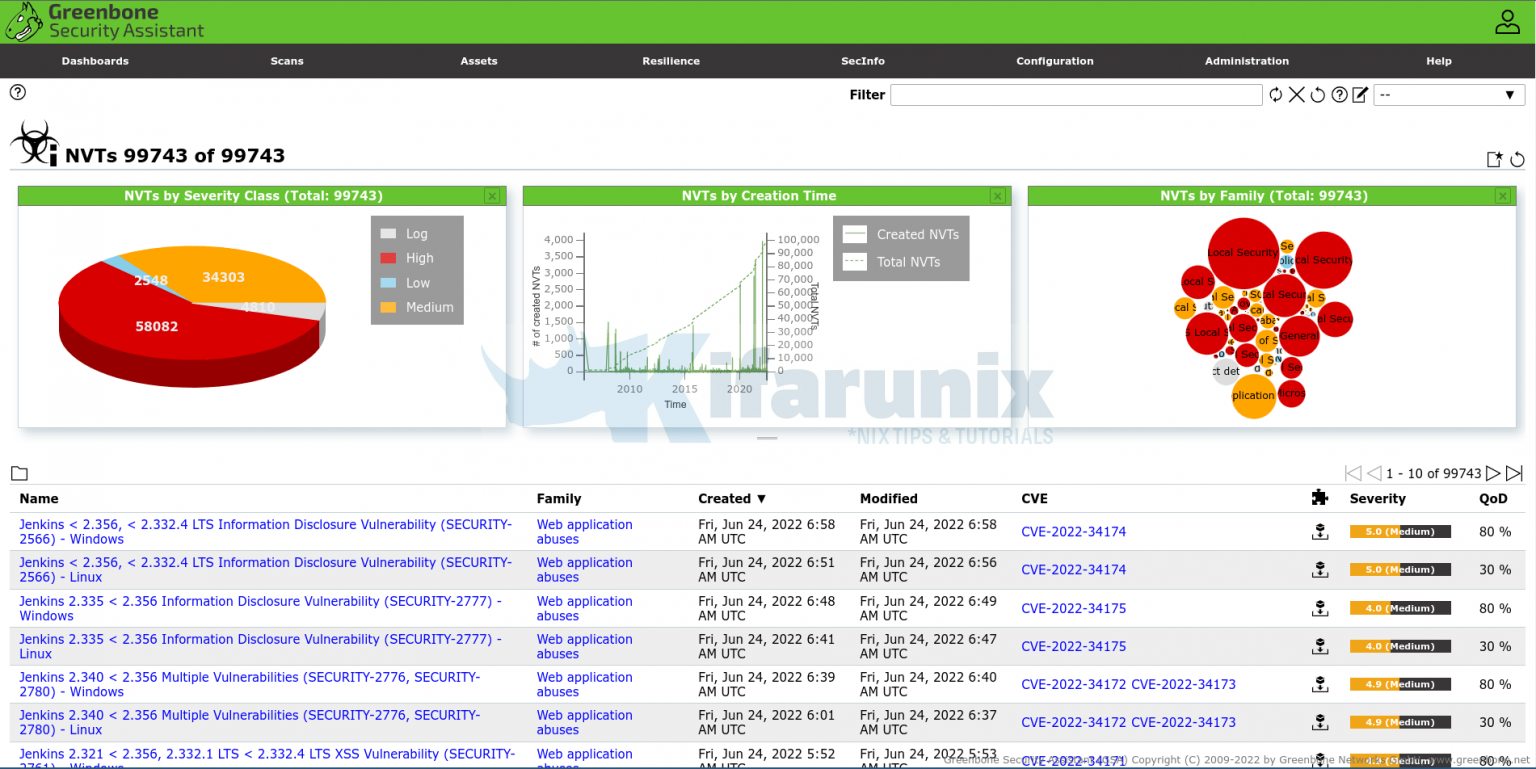Click the update filter double-arrow icon
1536x769 pixels.
(x=1276, y=95)
